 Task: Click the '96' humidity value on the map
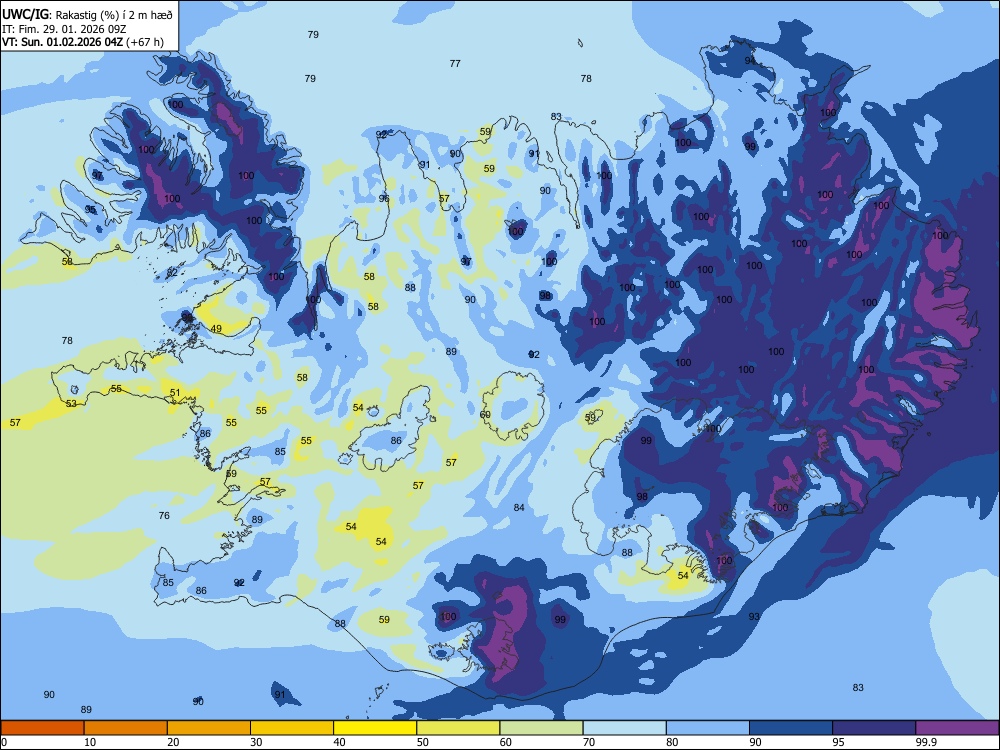[x=384, y=199]
